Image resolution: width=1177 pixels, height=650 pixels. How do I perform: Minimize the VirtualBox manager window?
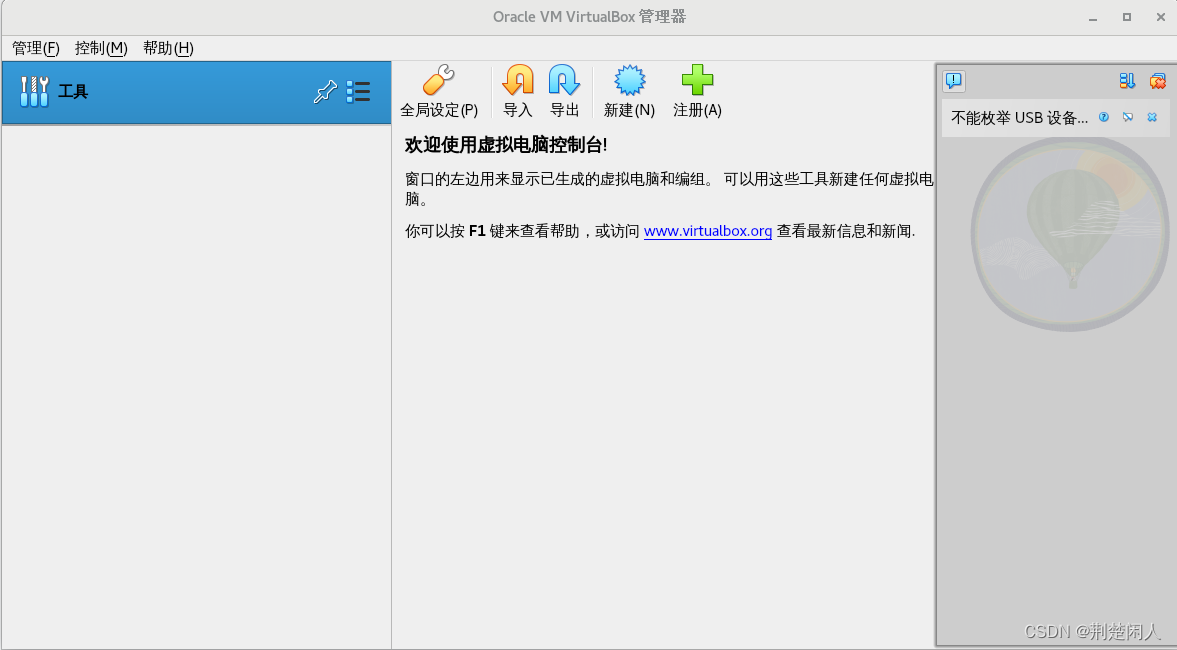click(x=1093, y=17)
